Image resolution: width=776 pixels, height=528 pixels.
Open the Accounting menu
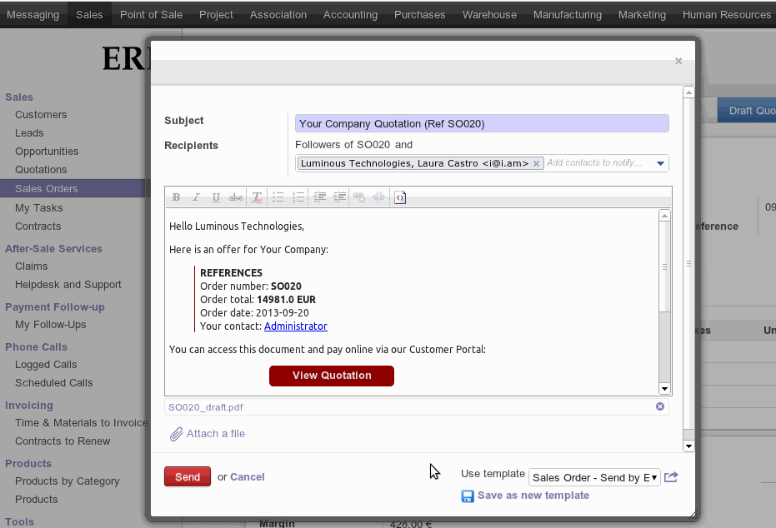(350, 15)
